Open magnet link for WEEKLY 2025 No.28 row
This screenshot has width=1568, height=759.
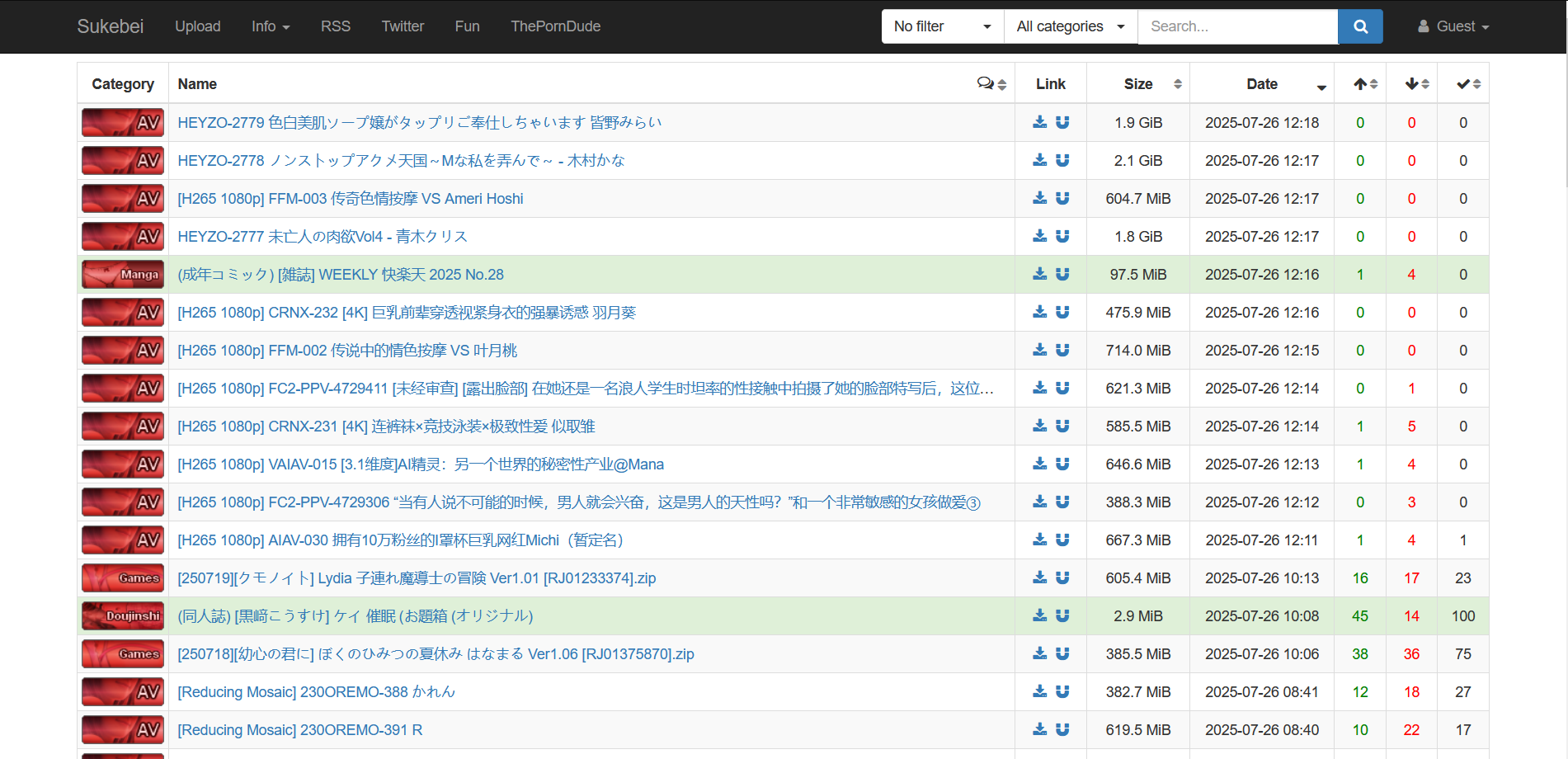[1062, 274]
